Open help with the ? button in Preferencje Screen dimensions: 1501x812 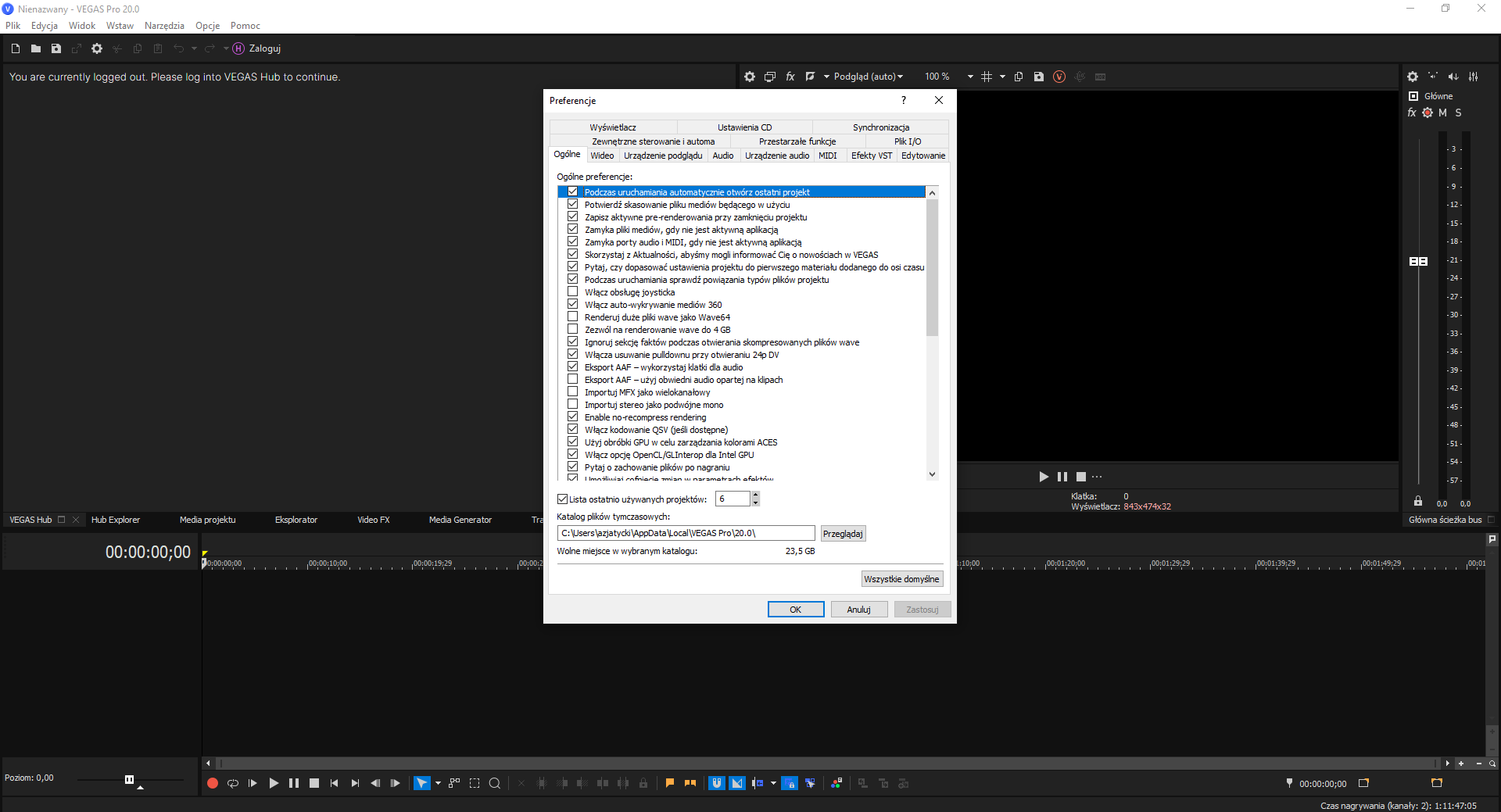click(904, 101)
